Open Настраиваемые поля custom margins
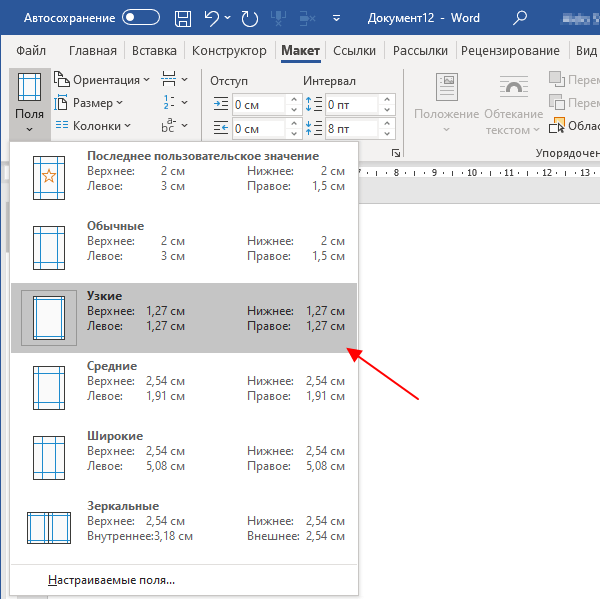 (x=111, y=580)
